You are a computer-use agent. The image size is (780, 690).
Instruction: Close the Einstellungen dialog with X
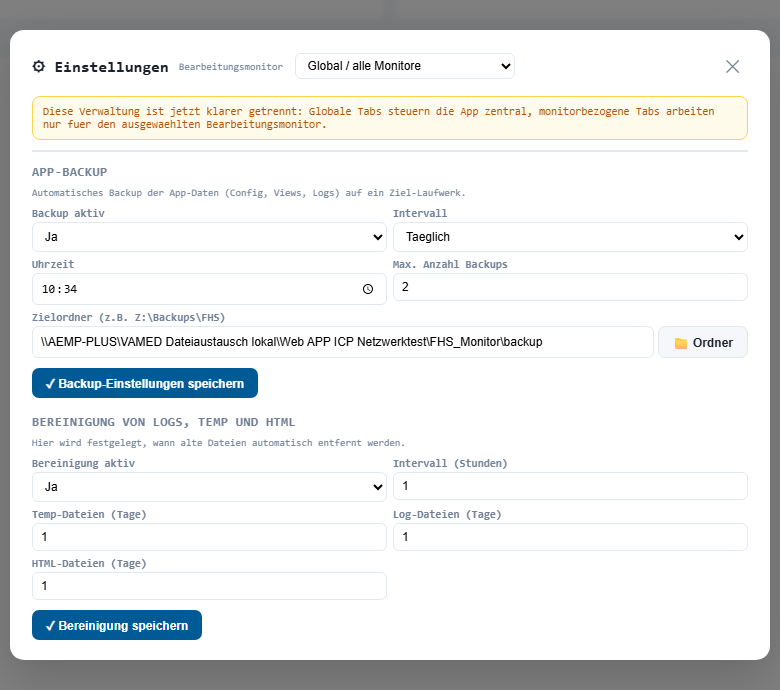732,66
